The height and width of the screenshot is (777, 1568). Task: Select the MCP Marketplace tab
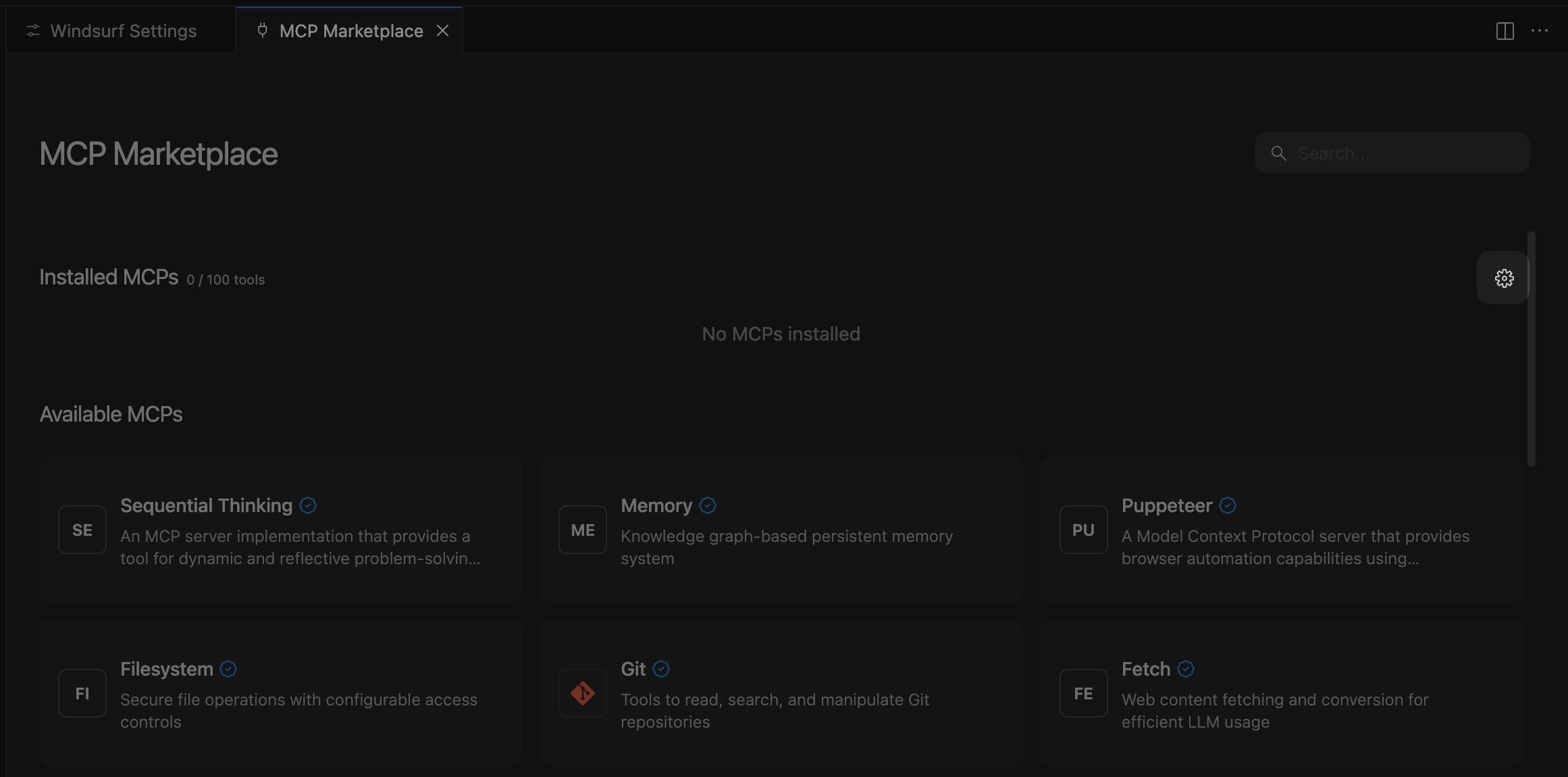click(350, 31)
